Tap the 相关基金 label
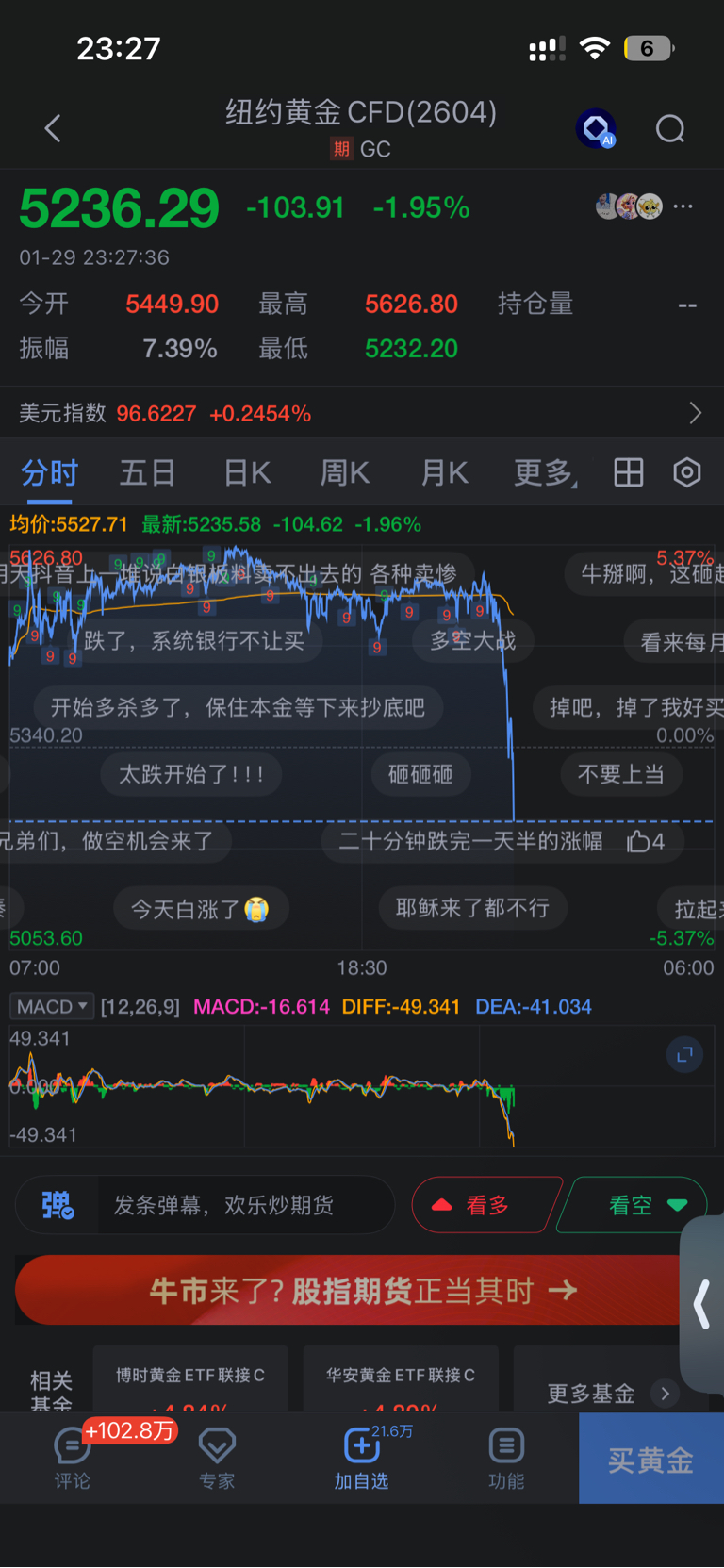The height and width of the screenshot is (1568, 724). 51,1392
